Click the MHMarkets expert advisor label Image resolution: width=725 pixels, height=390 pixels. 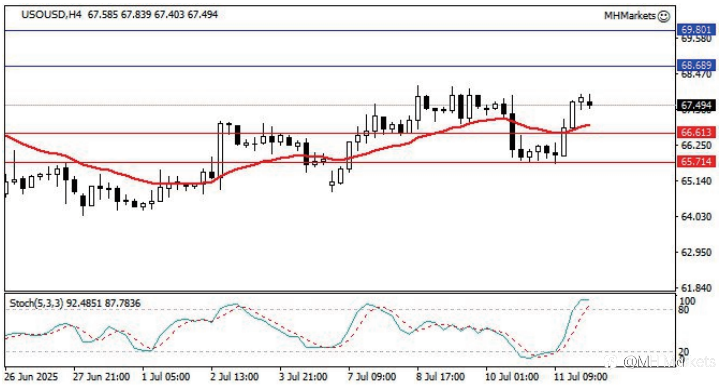pyautogui.click(x=630, y=16)
